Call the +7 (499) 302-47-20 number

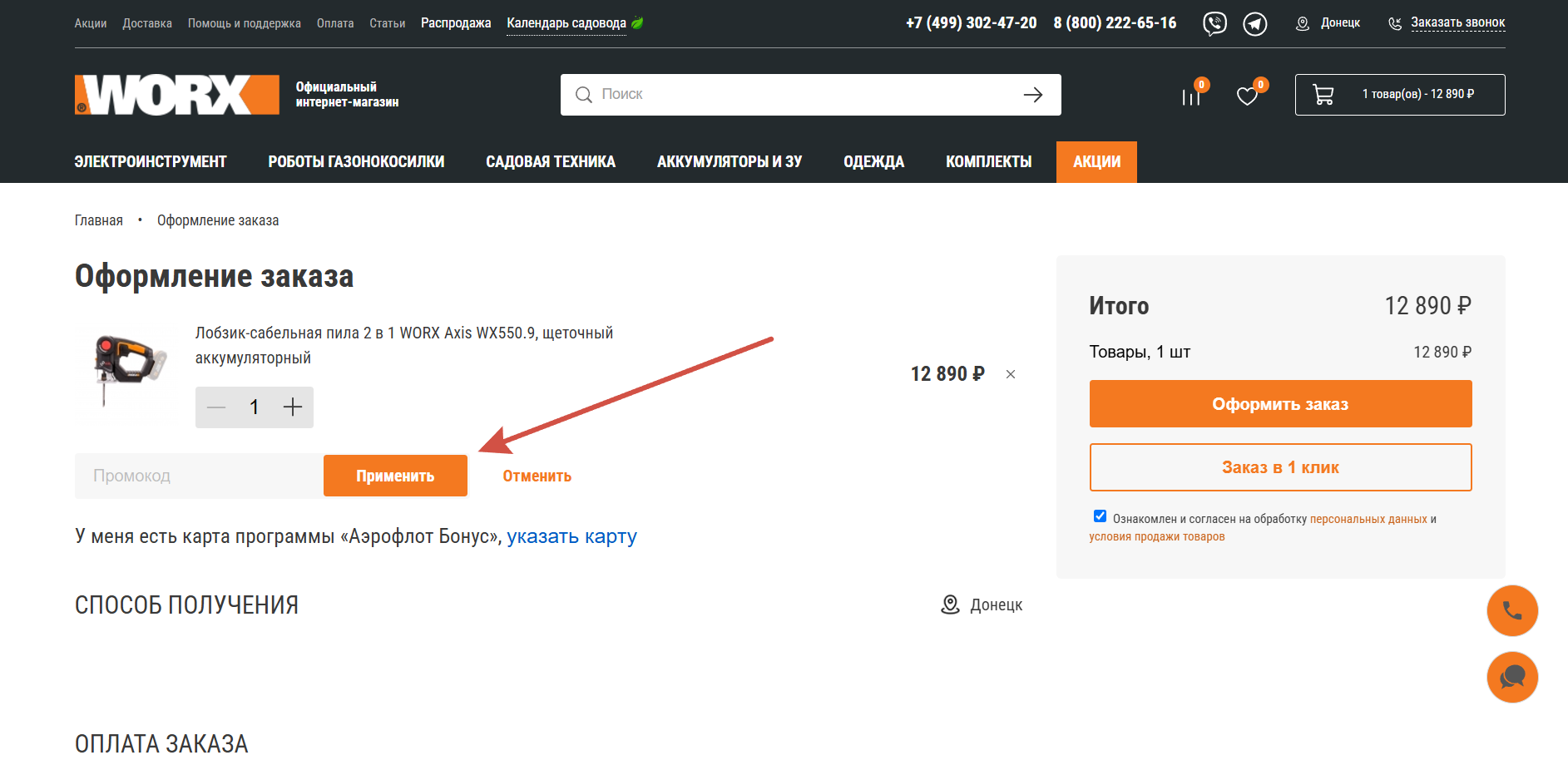pyautogui.click(x=972, y=23)
